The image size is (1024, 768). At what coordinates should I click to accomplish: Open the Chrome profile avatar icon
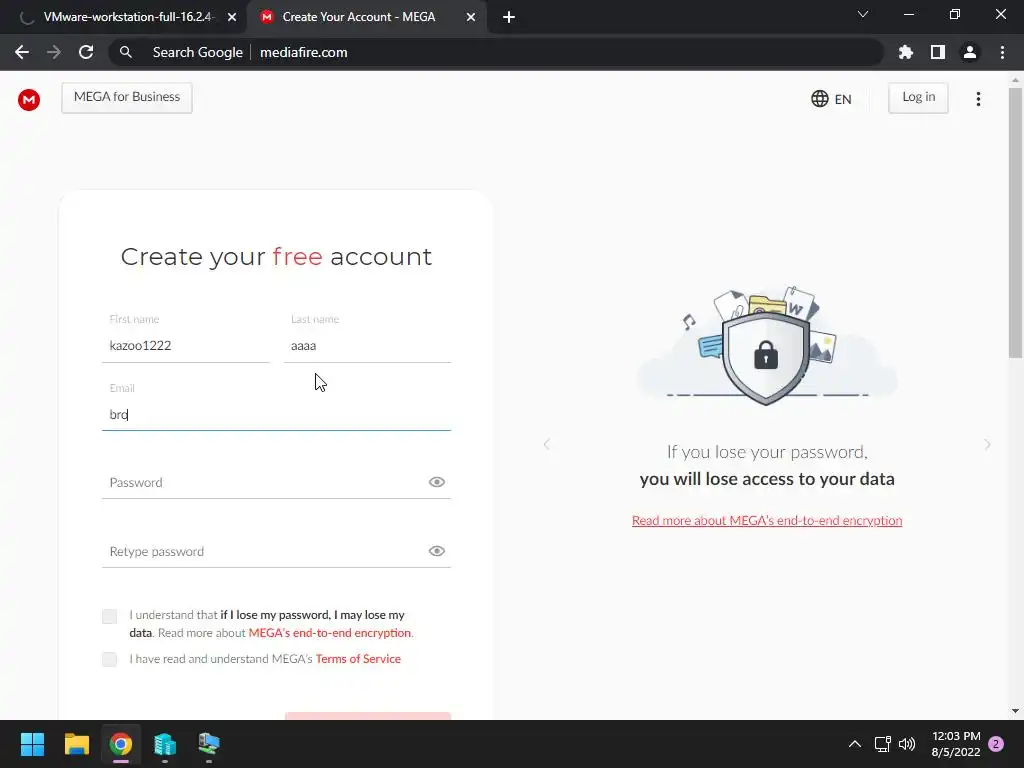[970, 52]
